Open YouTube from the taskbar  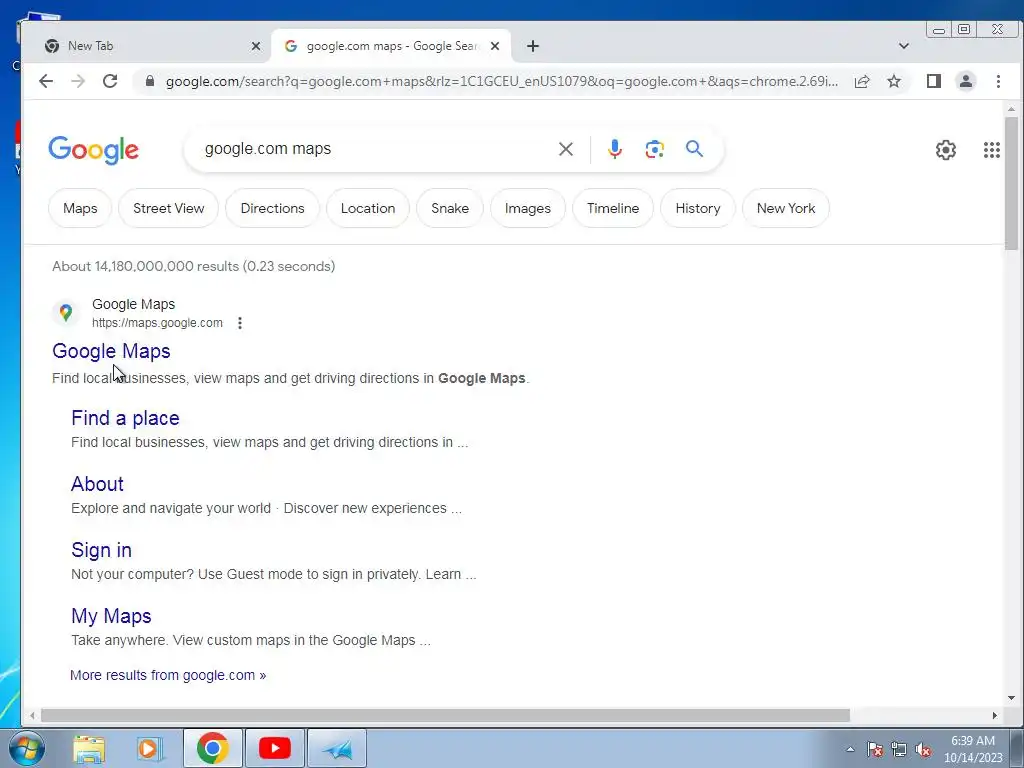[x=274, y=748]
